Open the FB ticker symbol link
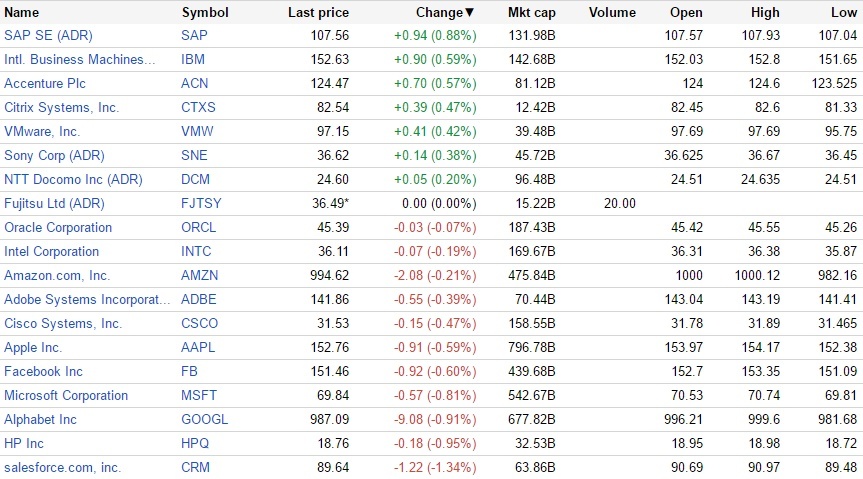Screen dimensions: 863x479 click(189, 371)
